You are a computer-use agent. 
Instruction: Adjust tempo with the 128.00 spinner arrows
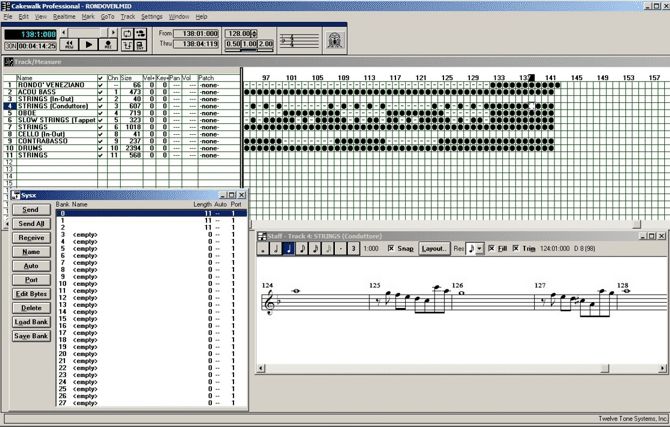[254, 33]
